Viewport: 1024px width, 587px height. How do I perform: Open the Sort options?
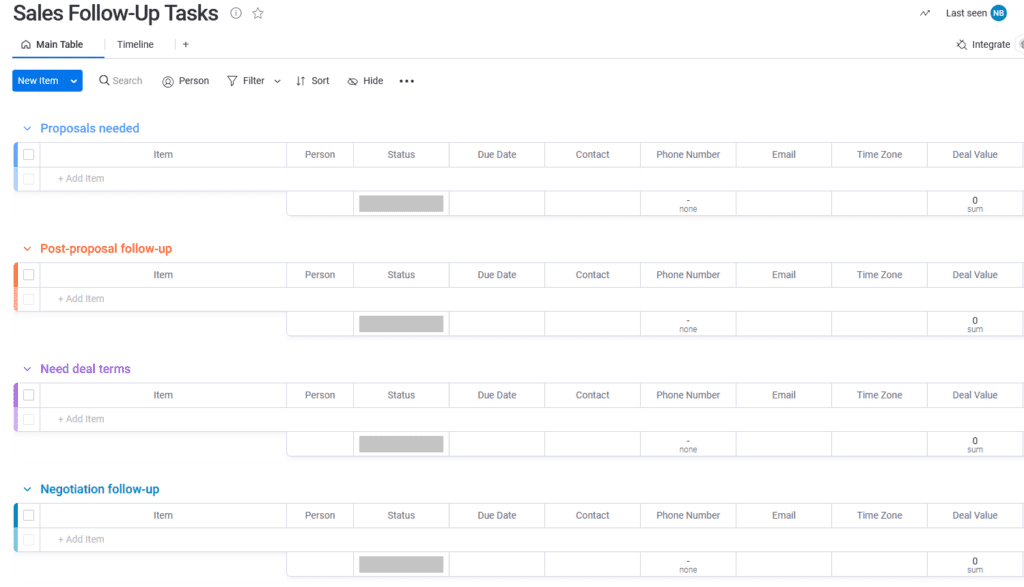click(312, 80)
